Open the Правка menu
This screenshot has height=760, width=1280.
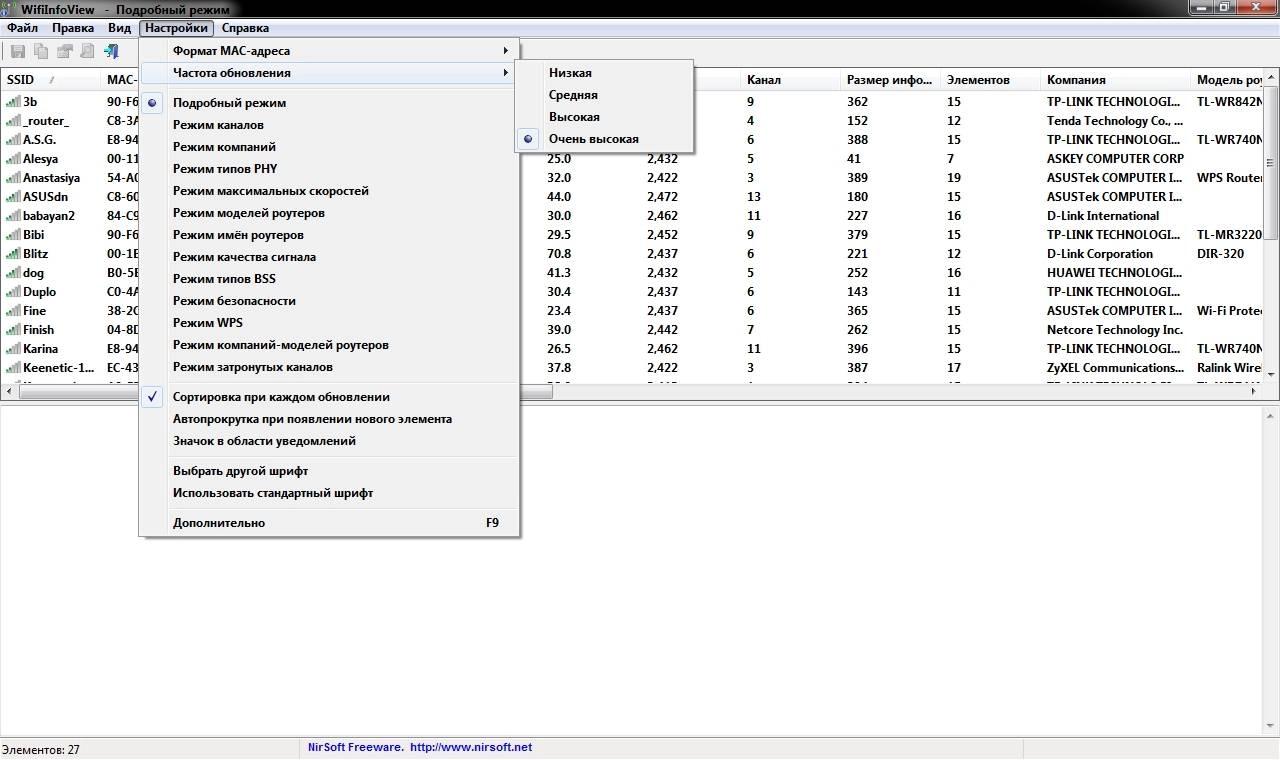pyautogui.click(x=73, y=28)
